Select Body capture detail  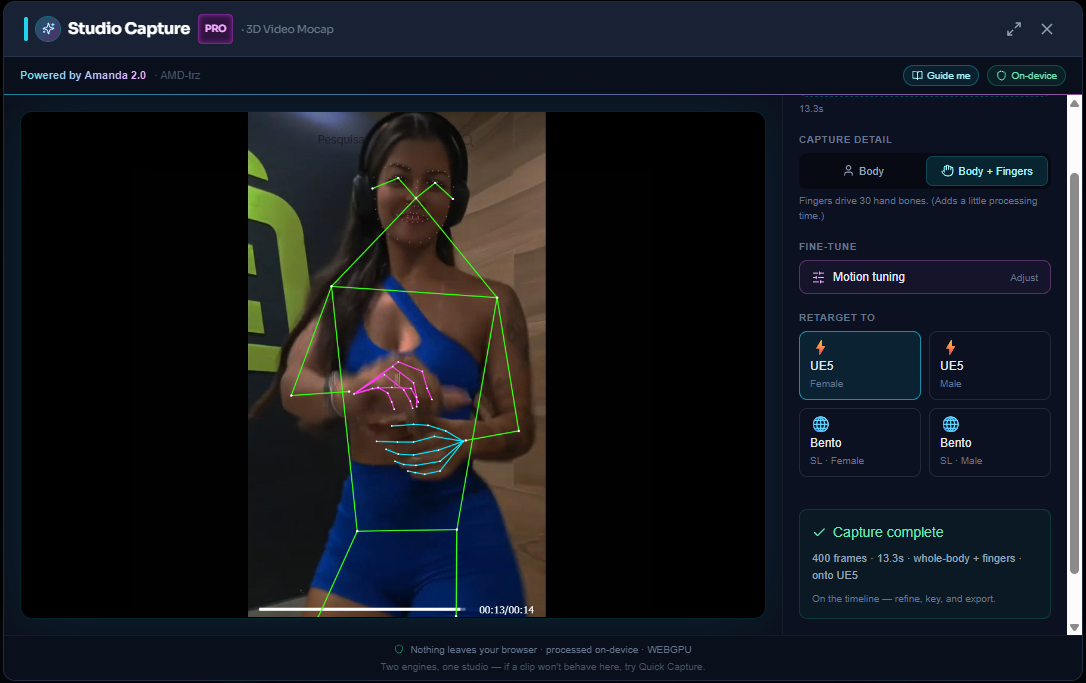863,171
